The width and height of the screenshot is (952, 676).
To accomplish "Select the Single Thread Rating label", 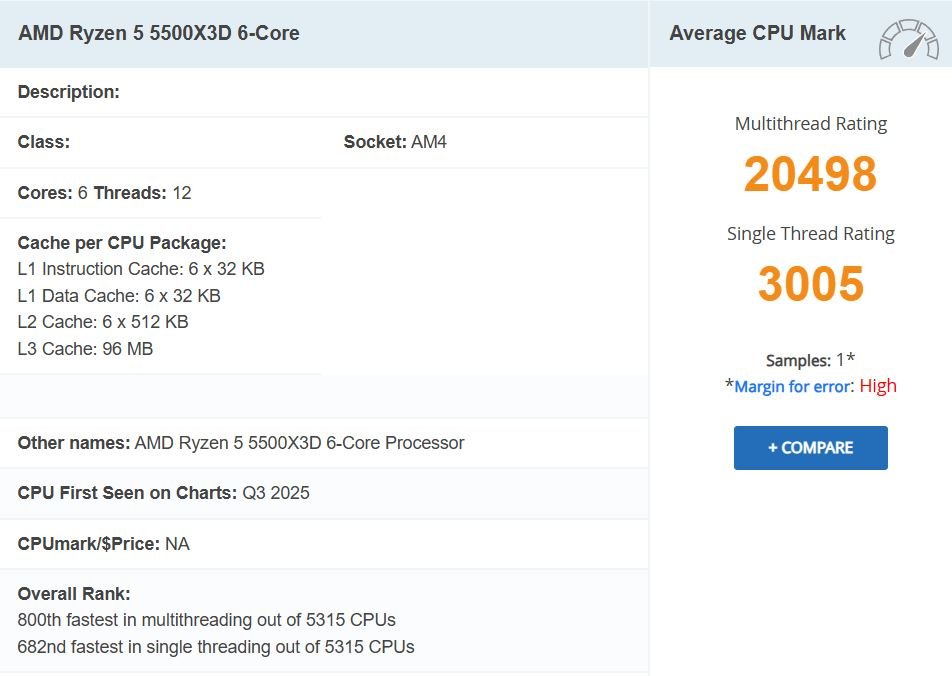I will click(810, 234).
